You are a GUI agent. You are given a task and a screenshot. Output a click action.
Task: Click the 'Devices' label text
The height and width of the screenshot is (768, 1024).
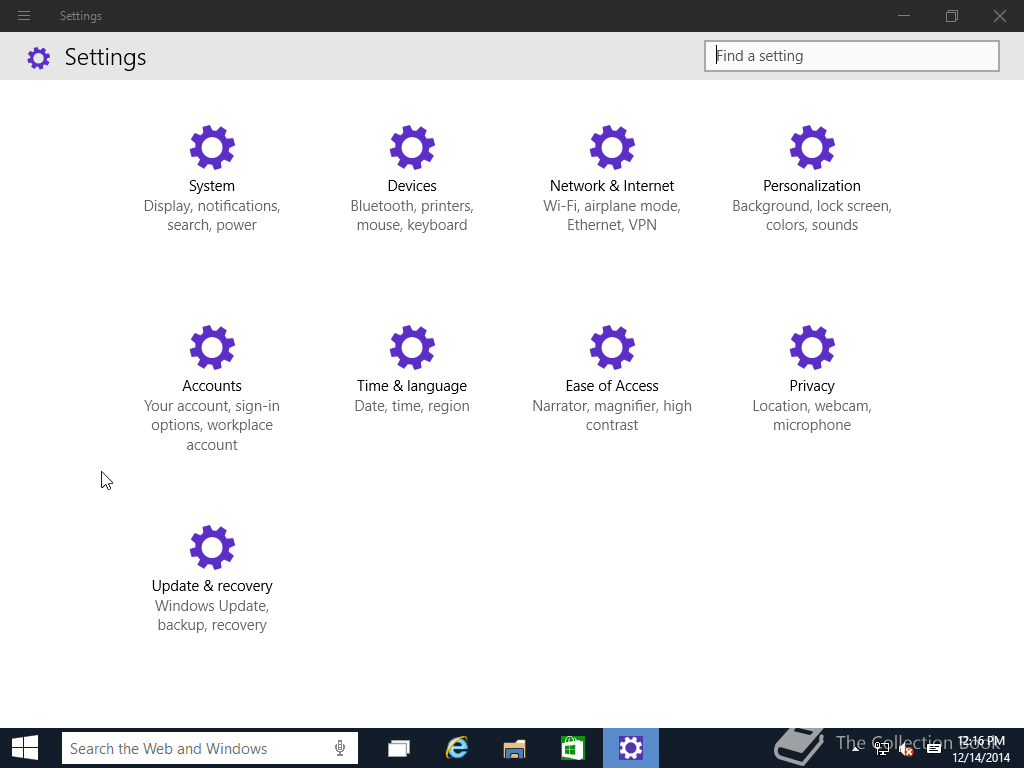click(x=412, y=186)
